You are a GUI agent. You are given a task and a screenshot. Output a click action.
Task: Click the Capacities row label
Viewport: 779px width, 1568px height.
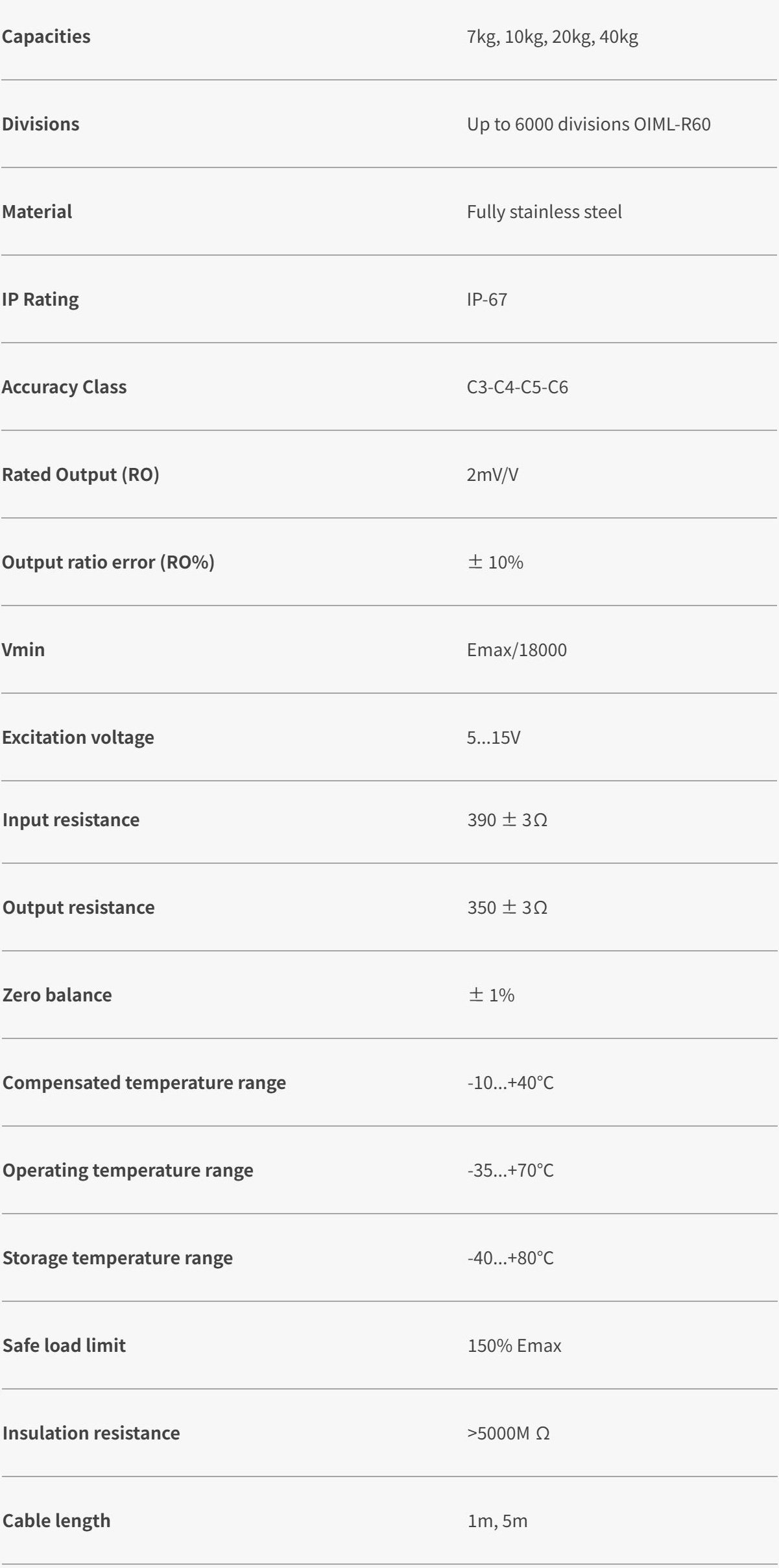click(x=46, y=36)
